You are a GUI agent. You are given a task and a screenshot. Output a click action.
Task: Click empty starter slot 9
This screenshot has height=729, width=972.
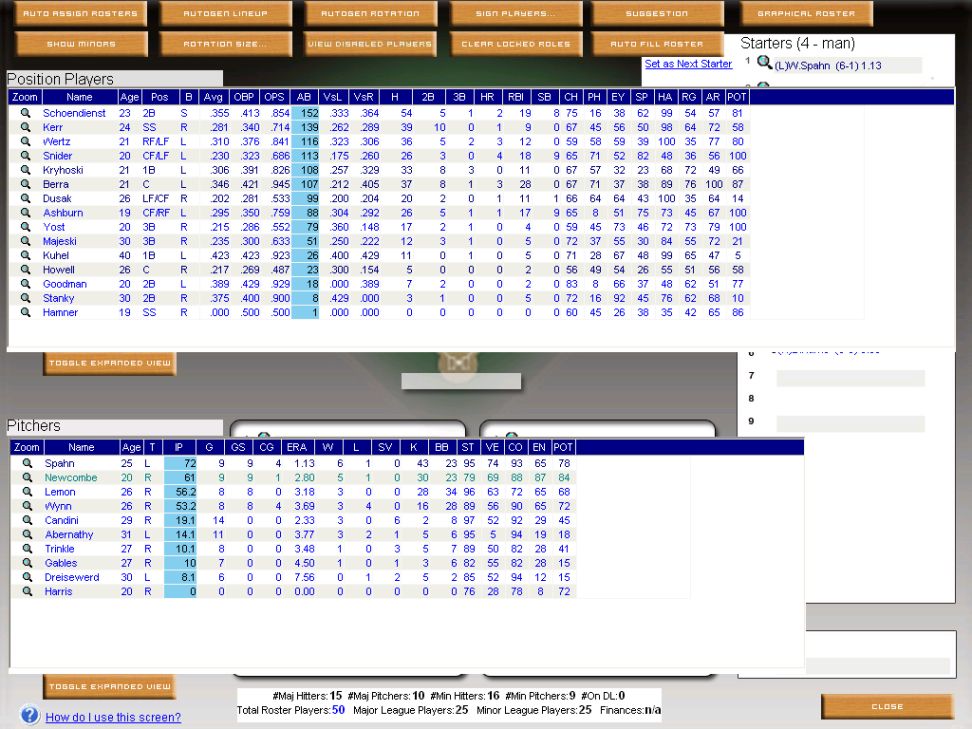(850, 424)
